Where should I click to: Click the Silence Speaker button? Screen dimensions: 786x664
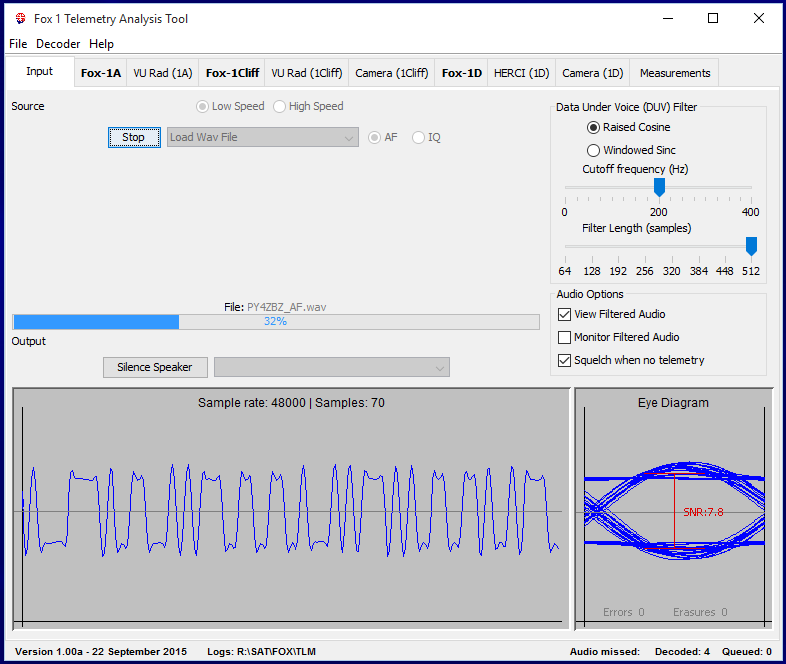(155, 367)
